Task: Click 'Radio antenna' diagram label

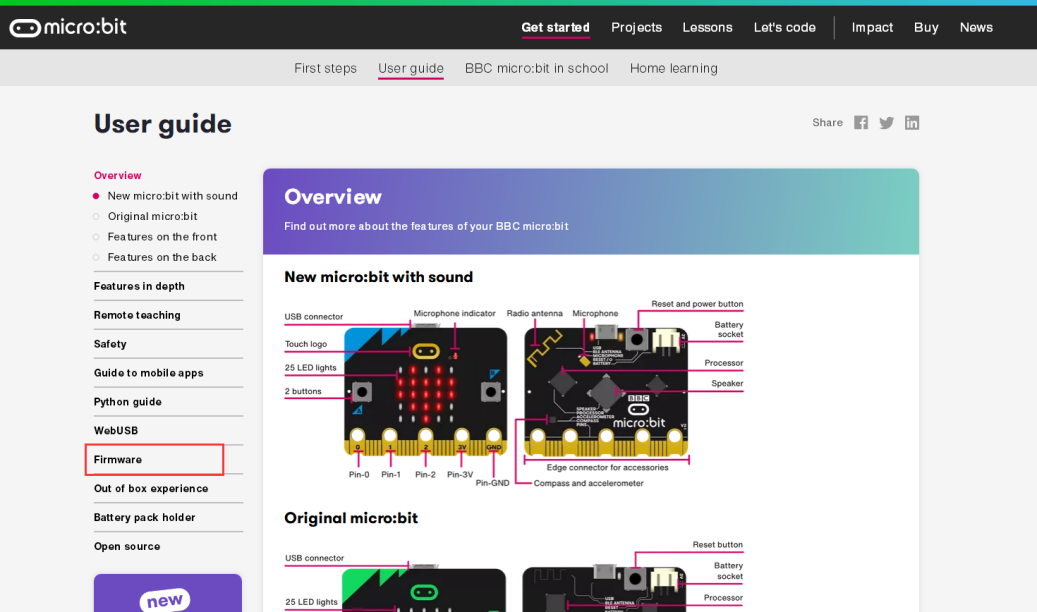Action: 534,314
